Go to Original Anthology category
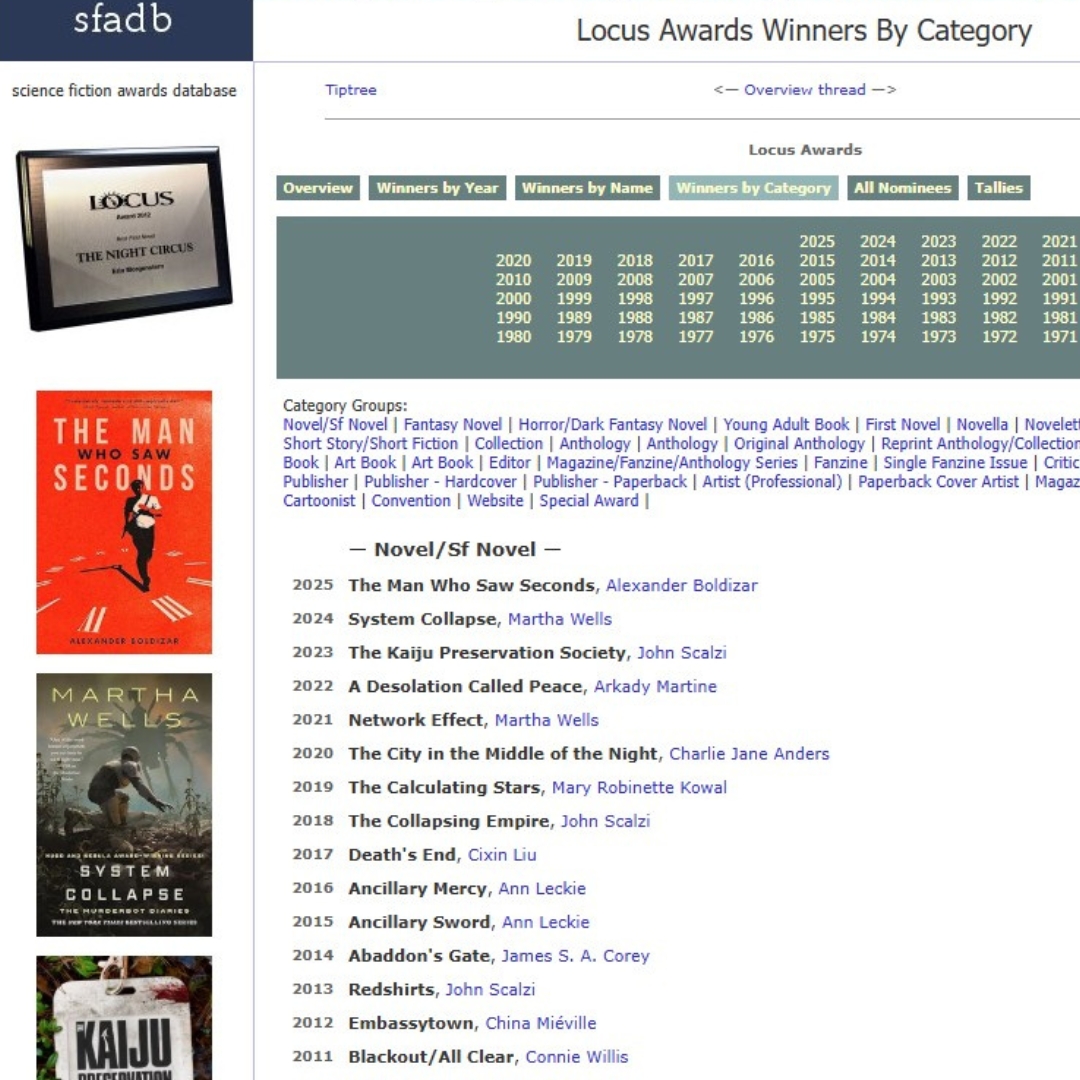Screen dimensions: 1080x1080 pyautogui.click(x=799, y=444)
